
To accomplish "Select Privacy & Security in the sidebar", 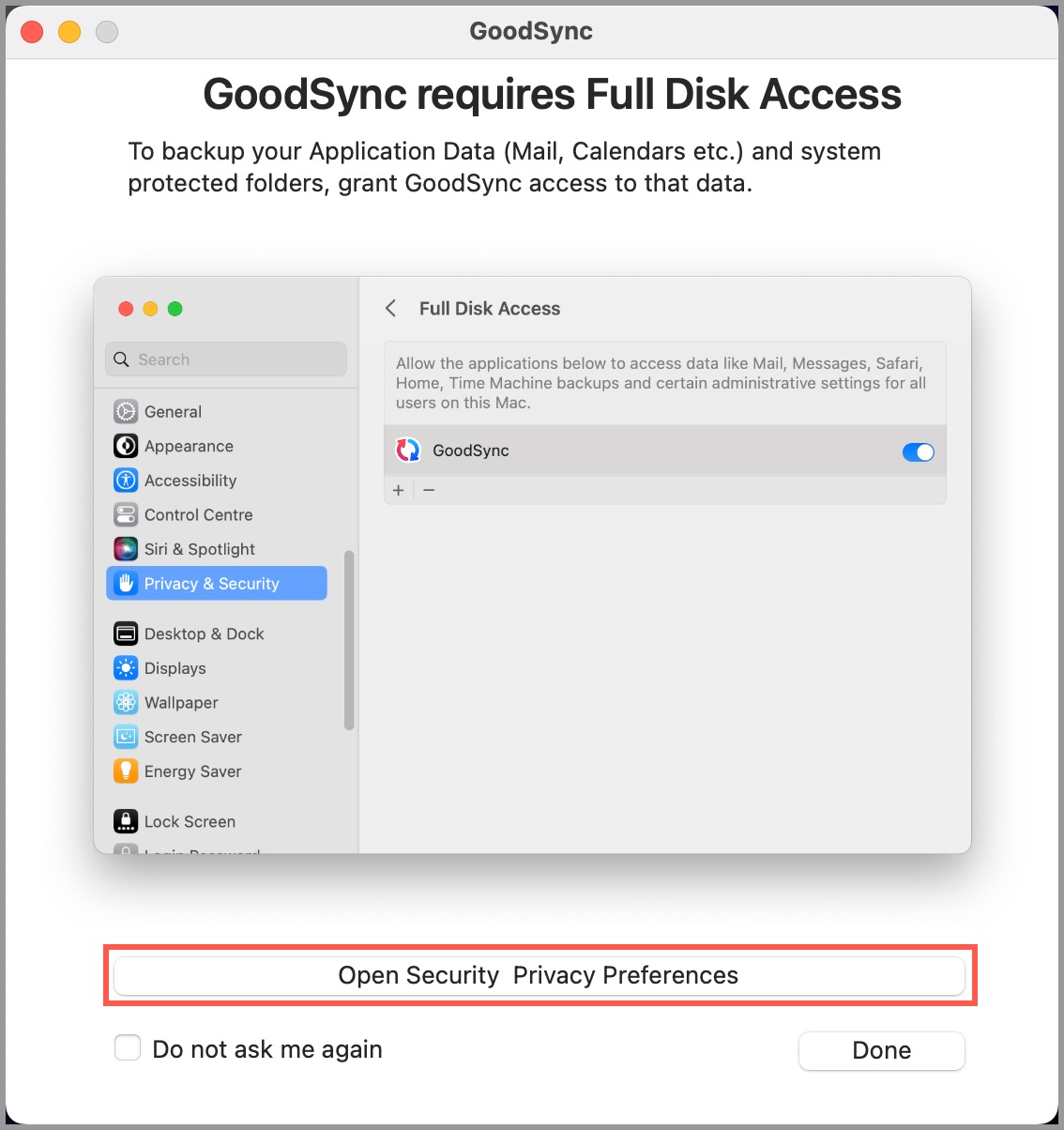I will point(217,583).
